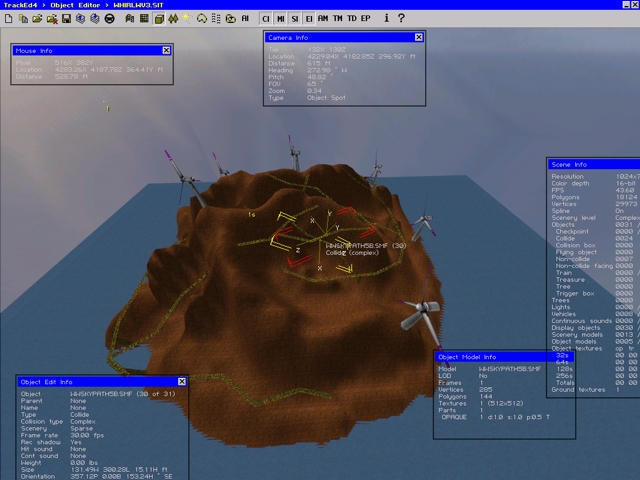
Task: Click 'Object Editor' in the title breadcrumb
Action: tap(75, 5)
